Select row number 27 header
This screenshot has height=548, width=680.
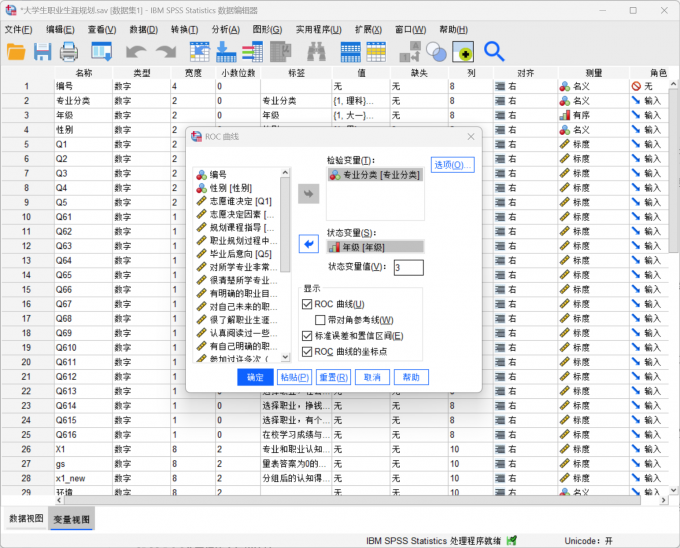pyautogui.click(x=26, y=464)
